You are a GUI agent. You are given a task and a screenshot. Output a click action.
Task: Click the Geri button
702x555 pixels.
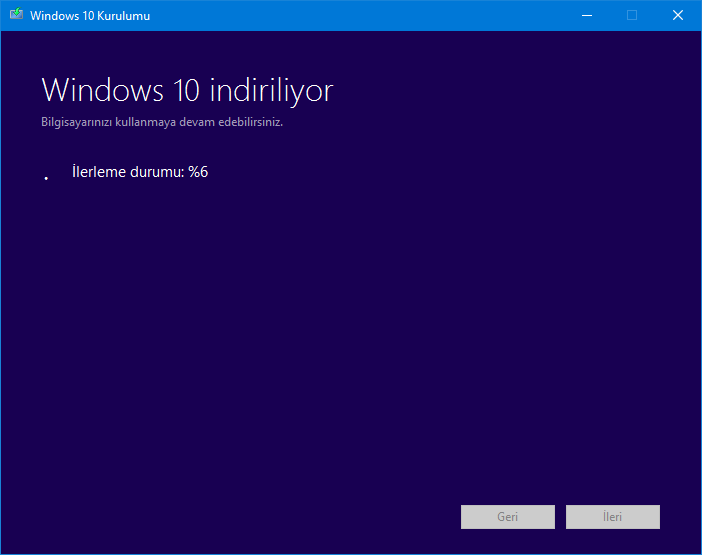[508, 517]
